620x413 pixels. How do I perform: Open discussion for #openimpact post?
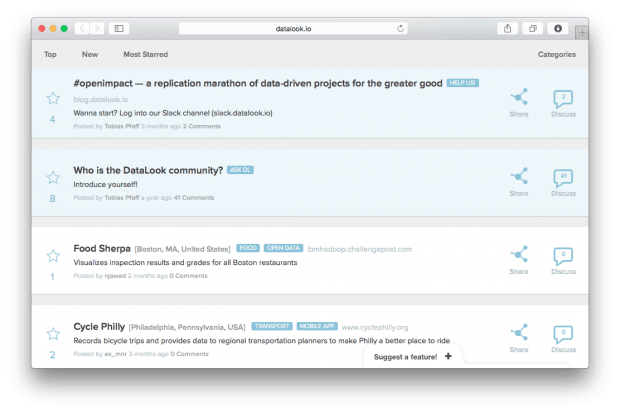(x=563, y=97)
